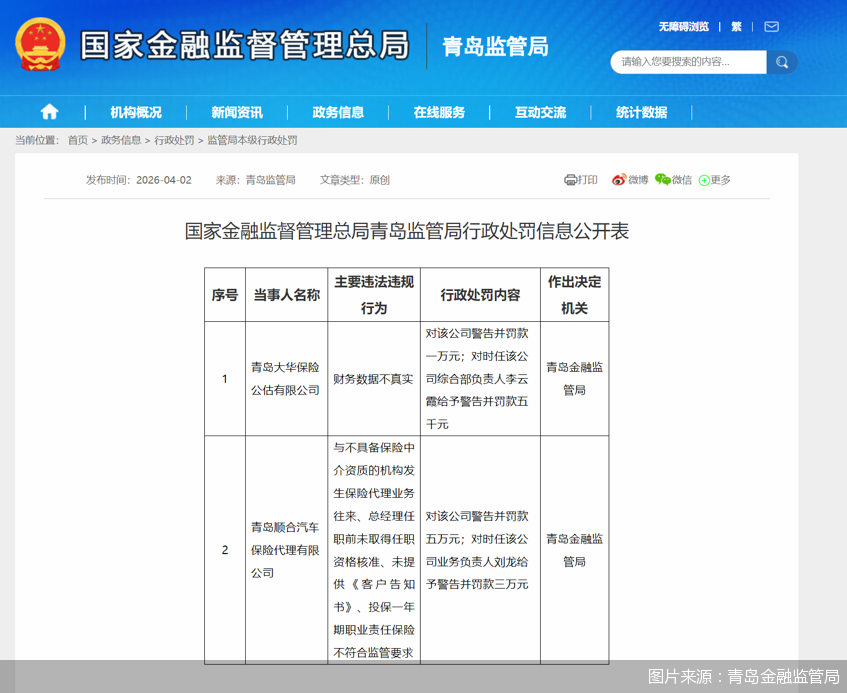
Task: Toggle traditional Chinese with the 繁 switch
Action: tap(736, 26)
